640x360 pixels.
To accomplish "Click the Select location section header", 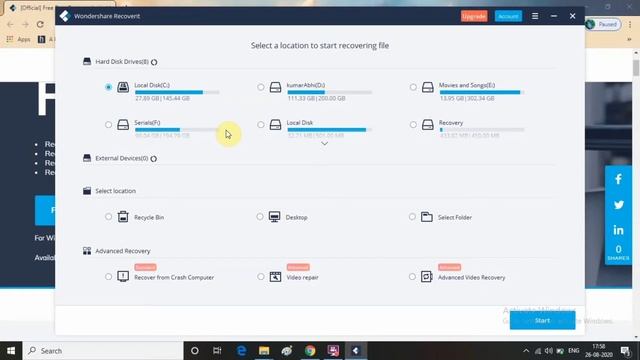I will click(x=116, y=191).
